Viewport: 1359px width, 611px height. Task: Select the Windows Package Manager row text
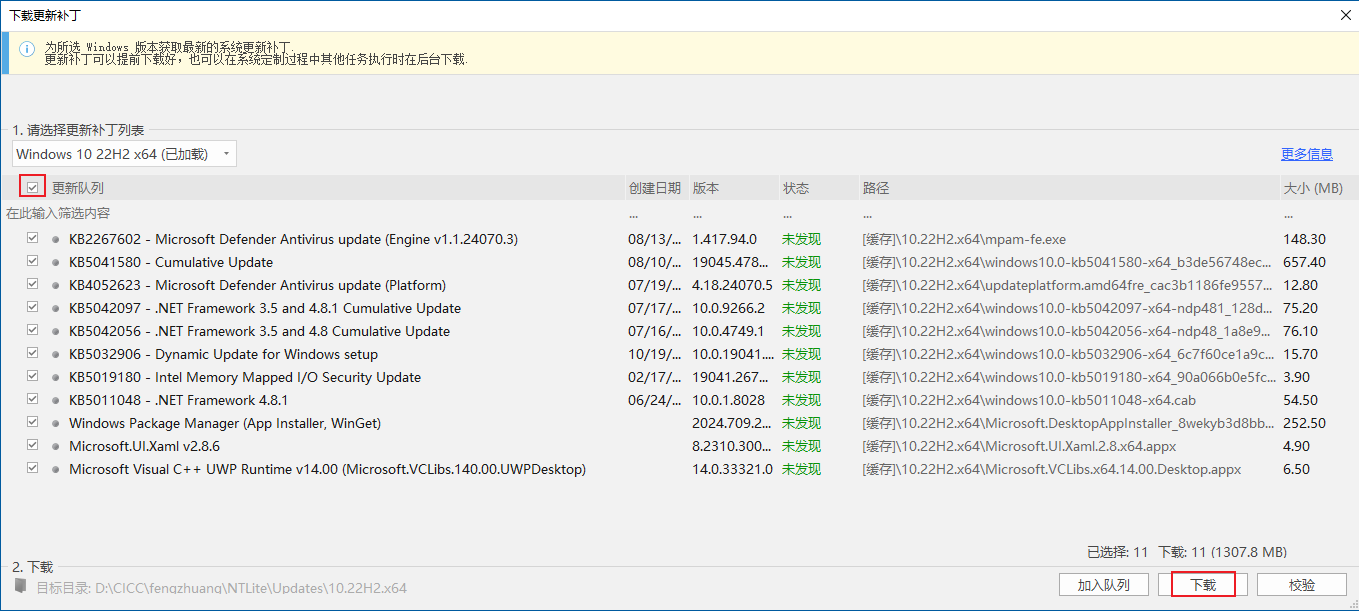pyautogui.click(x=225, y=423)
